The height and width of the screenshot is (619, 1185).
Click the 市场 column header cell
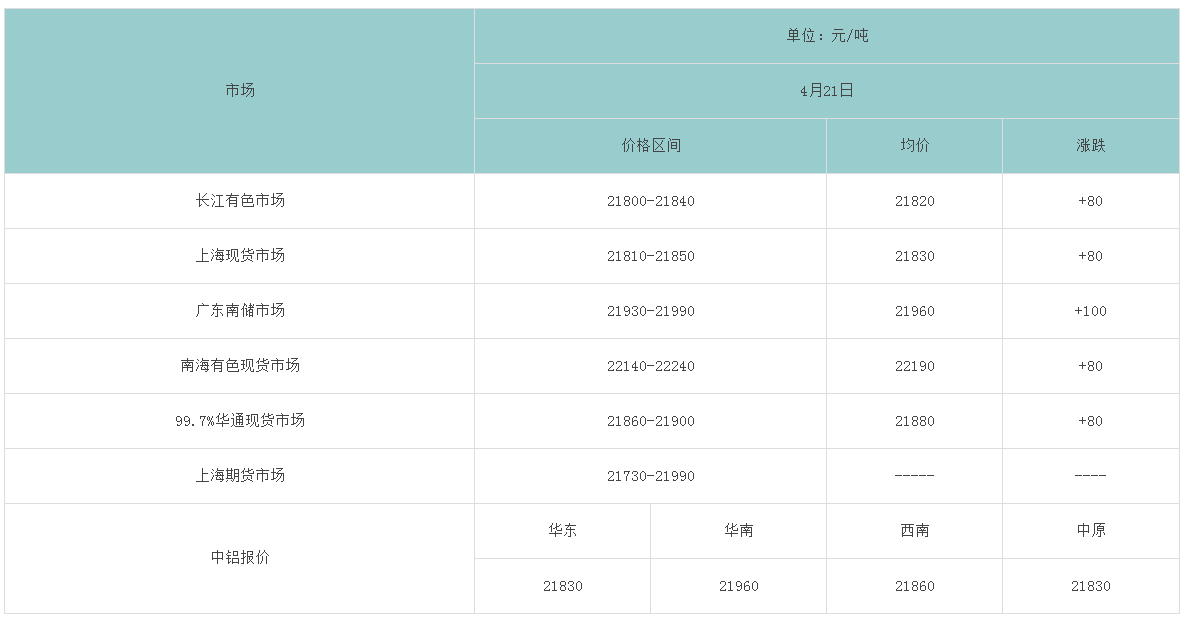pos(240,91)
